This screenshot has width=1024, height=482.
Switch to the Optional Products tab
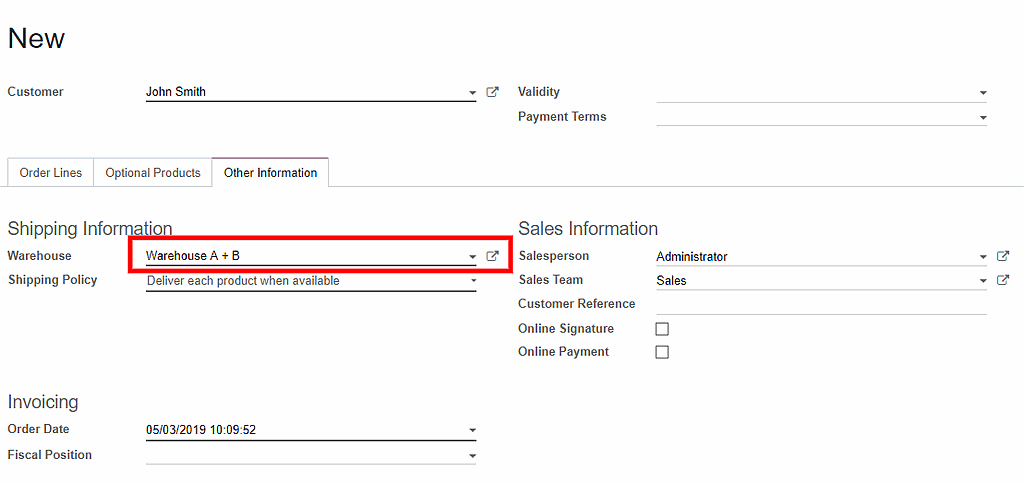click(153, 173)
